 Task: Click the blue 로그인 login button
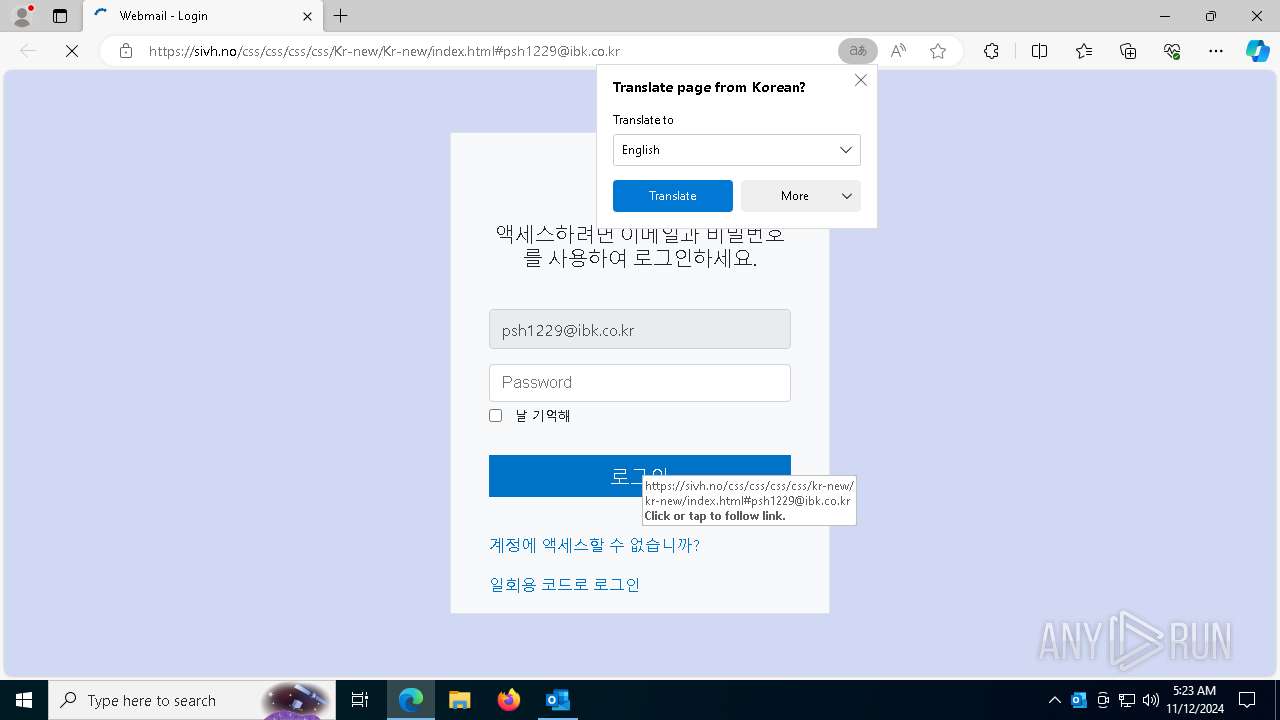pos(640,476)
